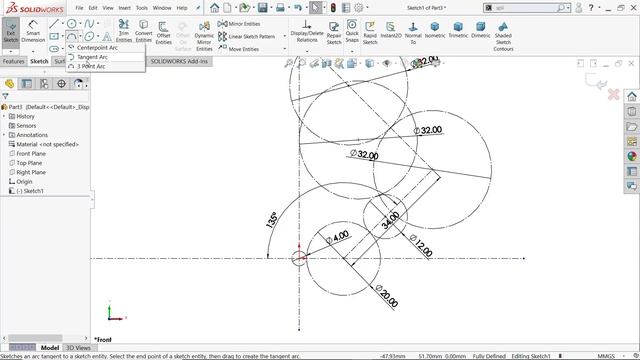Expand the Spline tool dropdown arrow
This screenshot has width=640, height=360.
98,24
